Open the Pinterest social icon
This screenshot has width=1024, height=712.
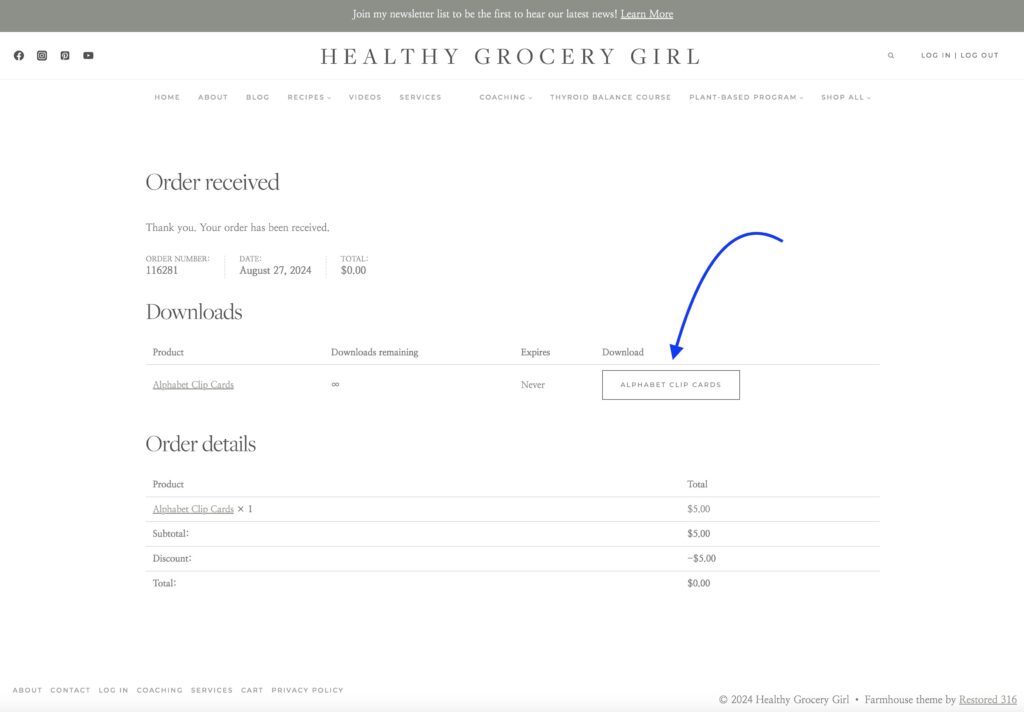click(x=65, y=56)
